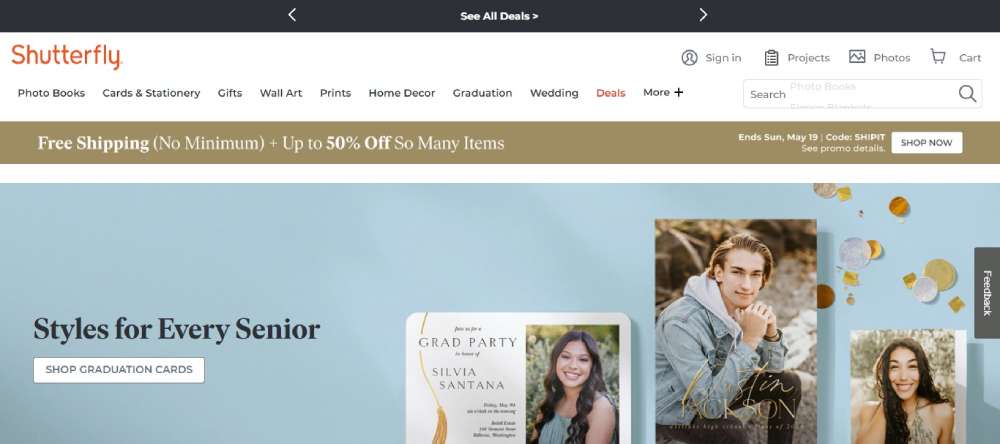The height and width of the screenshot is (444, 1000).
Task: Open the shopping Cart icon
Action: tap(938, 56)
